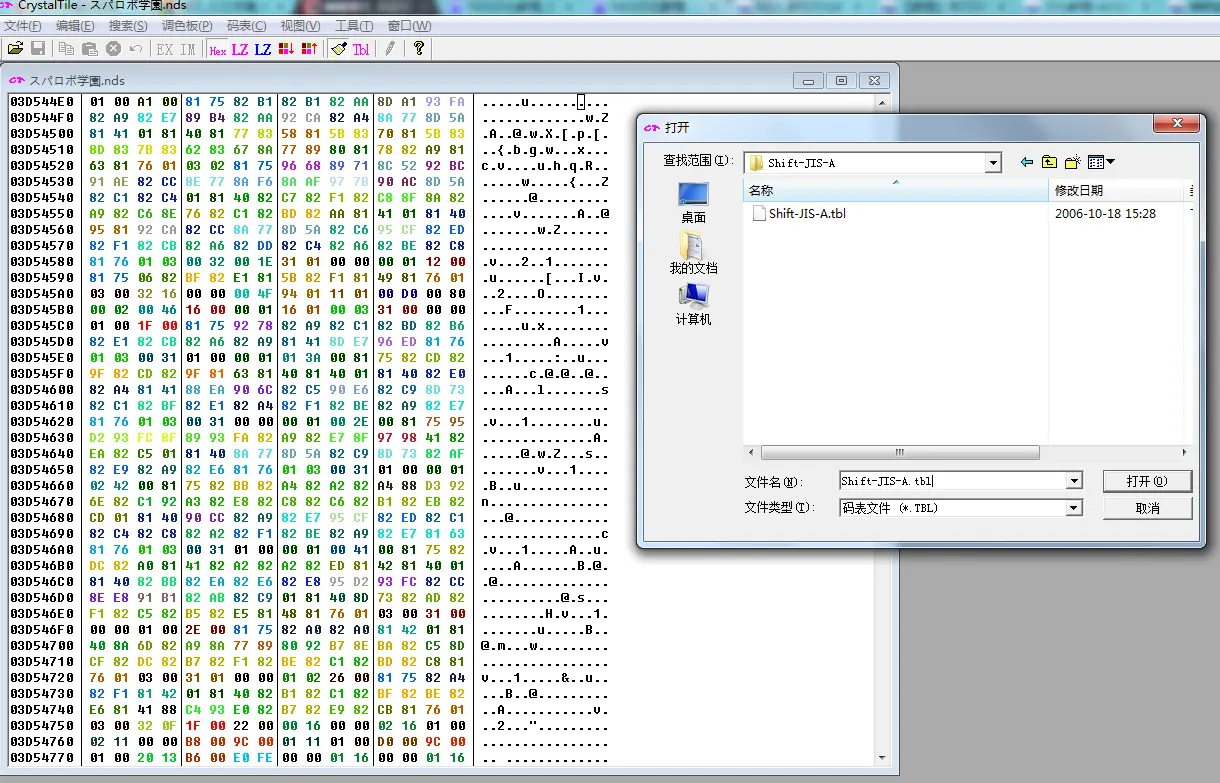
Task: Expand the file type dropdown (*.TBL)
Action: [1074, 508]
